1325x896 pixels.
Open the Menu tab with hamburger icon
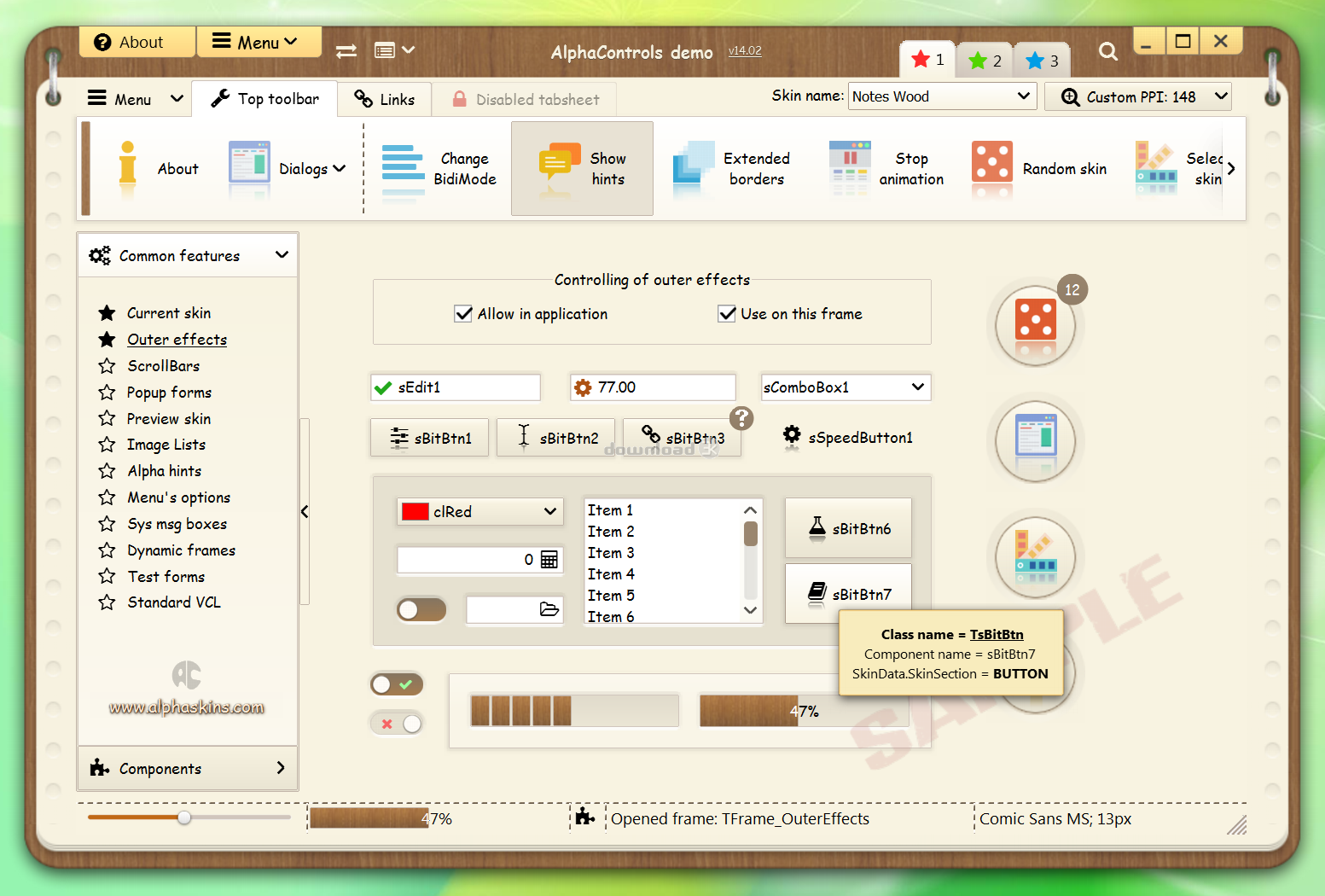pos(136,99)
